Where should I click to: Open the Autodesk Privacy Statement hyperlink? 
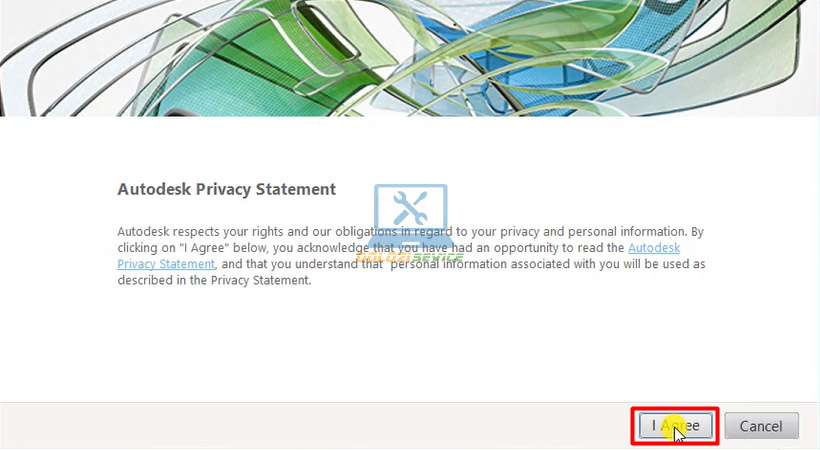[x=653, y=247]
